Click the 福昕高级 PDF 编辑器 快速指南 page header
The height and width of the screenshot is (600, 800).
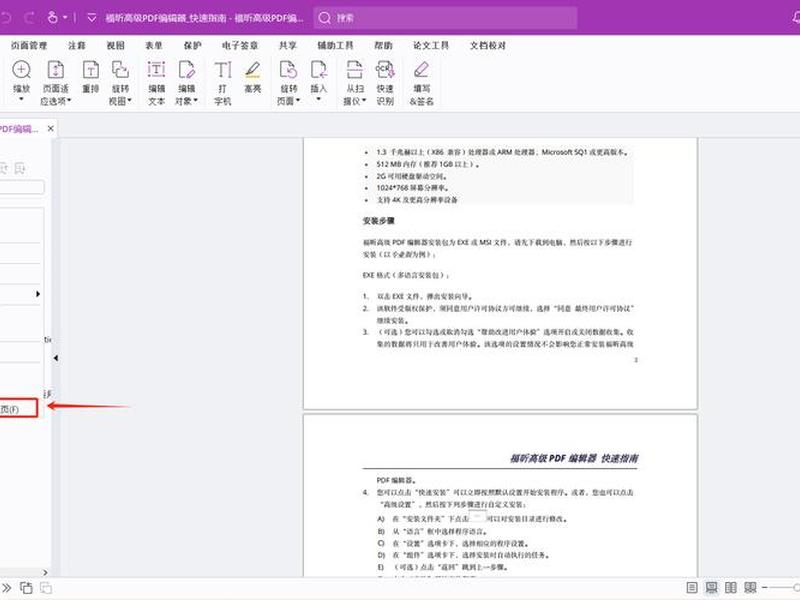[574, 458]
